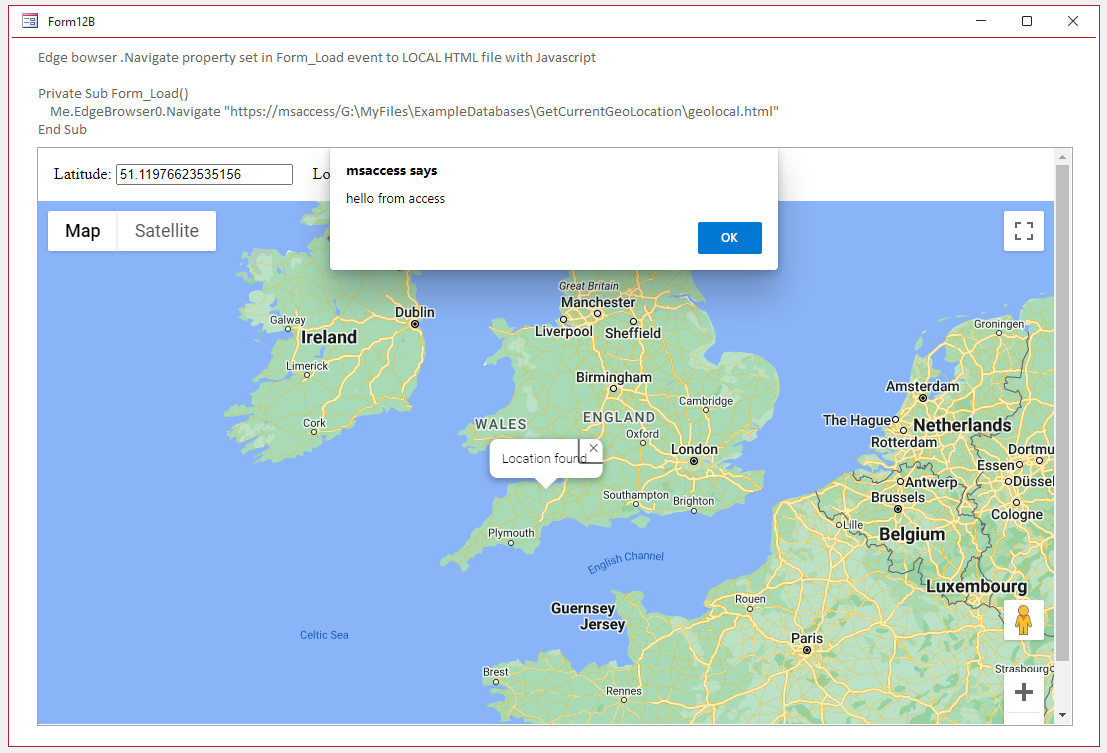Click the Southampton city label
The height and width of the screenshot is (753, 1107).
tap(635, 495)
